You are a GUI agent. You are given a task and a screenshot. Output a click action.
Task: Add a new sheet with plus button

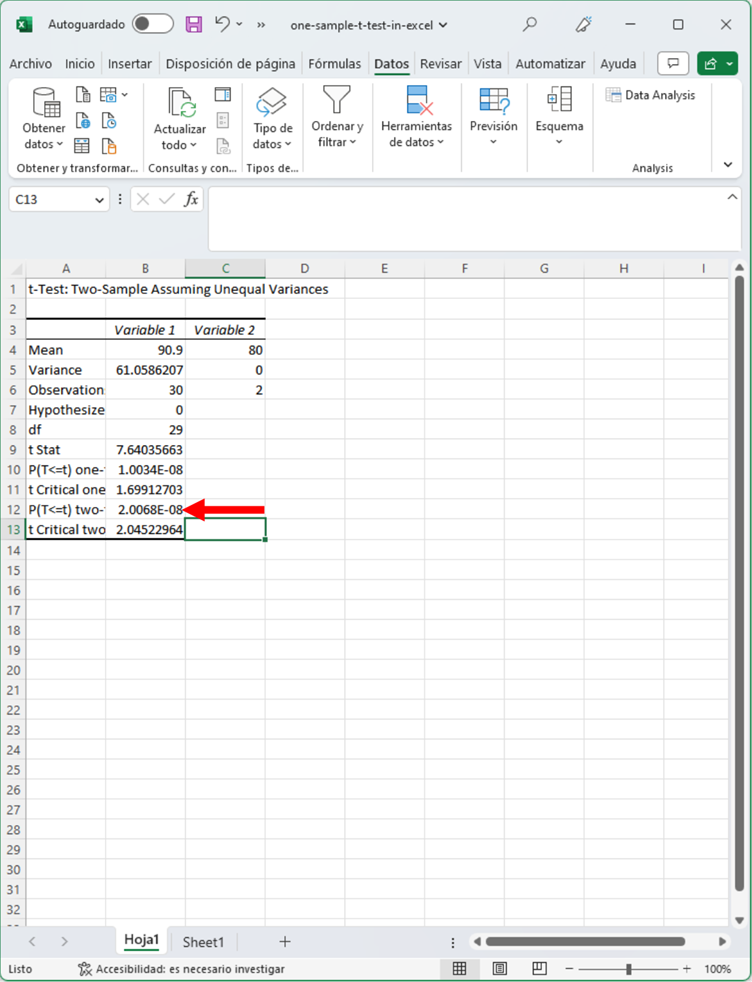pyautogui.click(x=285, y=942)
